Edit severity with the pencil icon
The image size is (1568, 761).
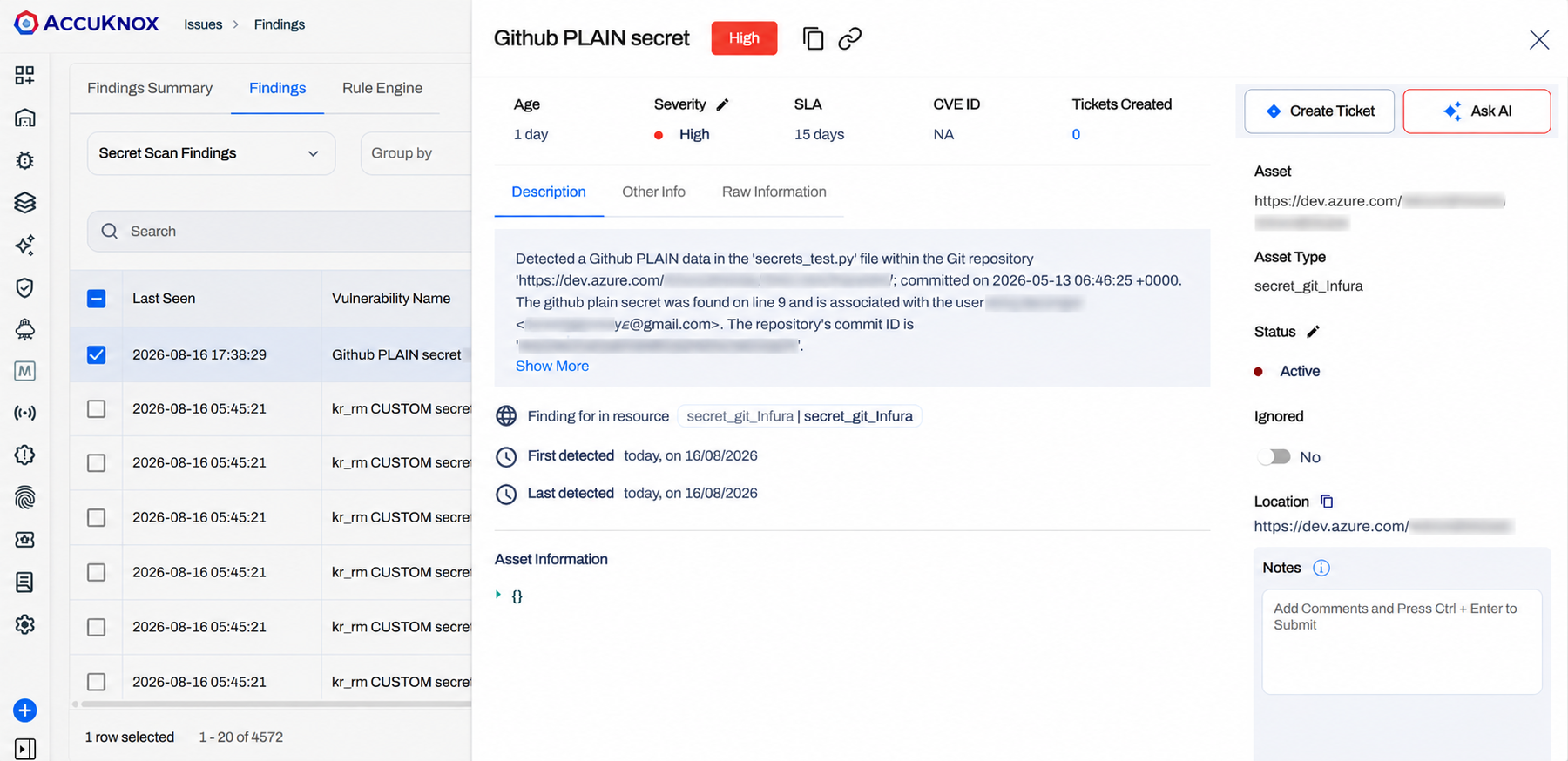pos(722,104)
